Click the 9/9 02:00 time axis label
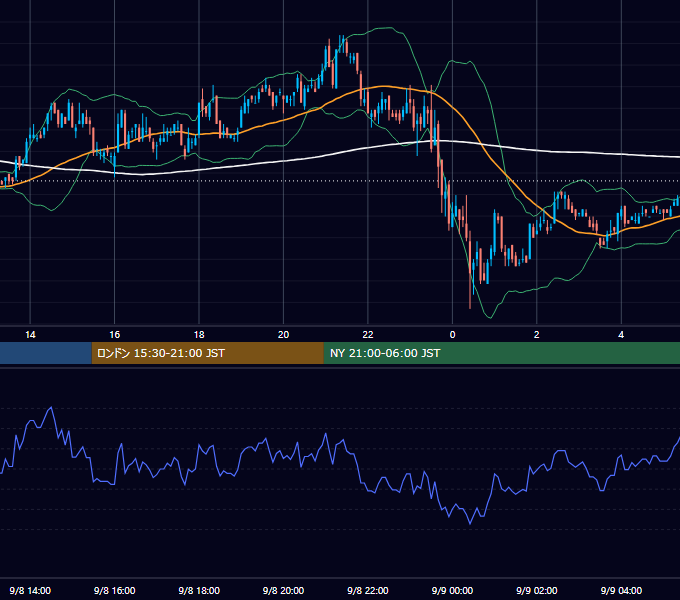Screen dimensions: 680x600 pos(536,590)
